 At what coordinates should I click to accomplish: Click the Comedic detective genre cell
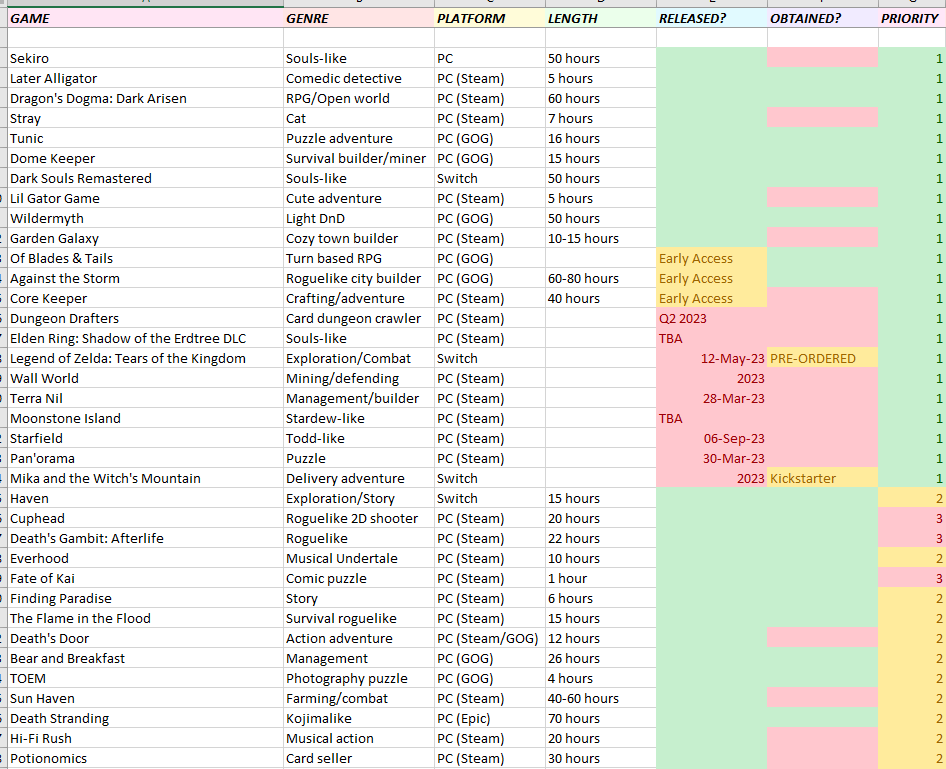359,78
